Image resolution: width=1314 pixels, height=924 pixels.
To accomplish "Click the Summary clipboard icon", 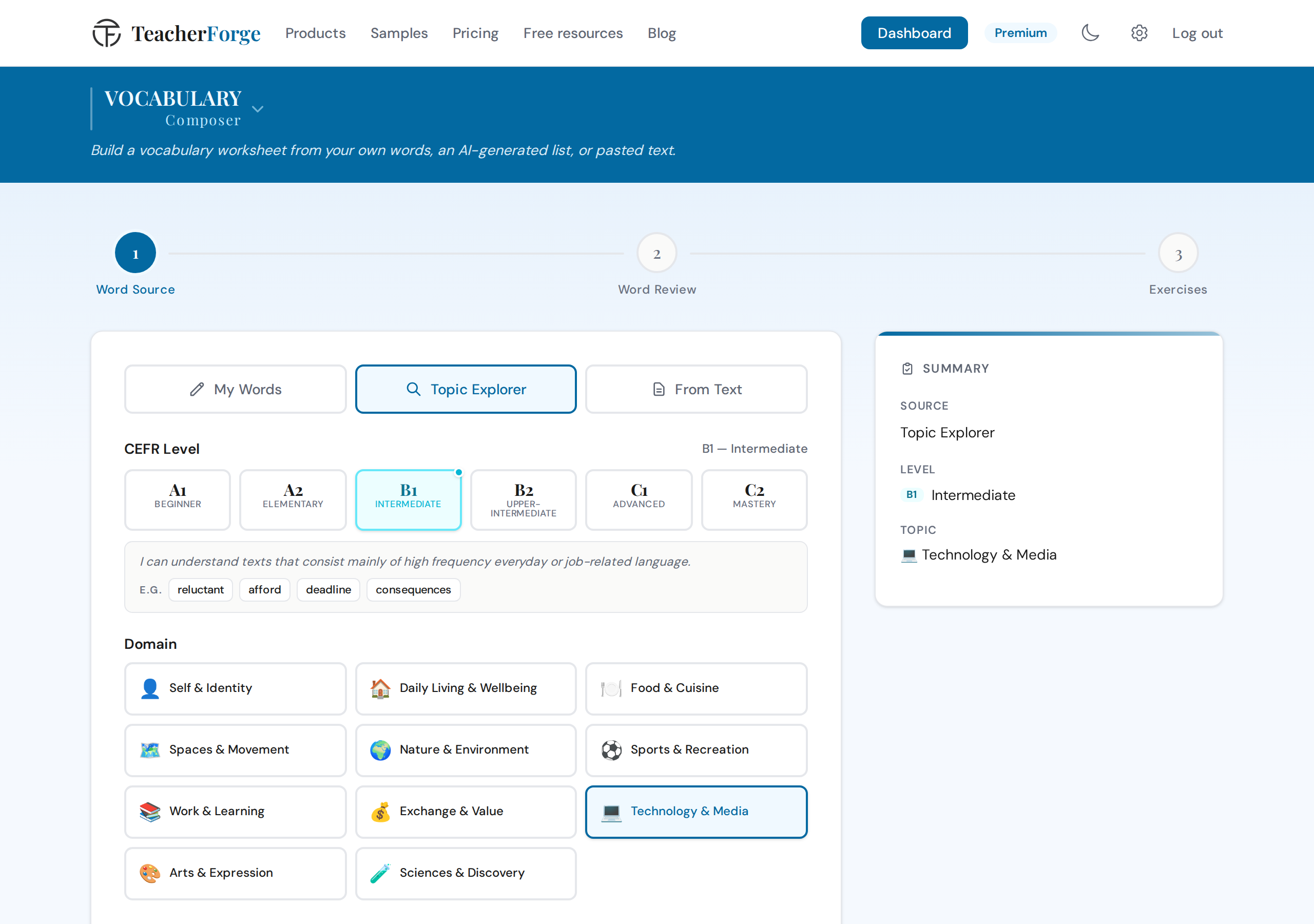I will tap(907, 369).
